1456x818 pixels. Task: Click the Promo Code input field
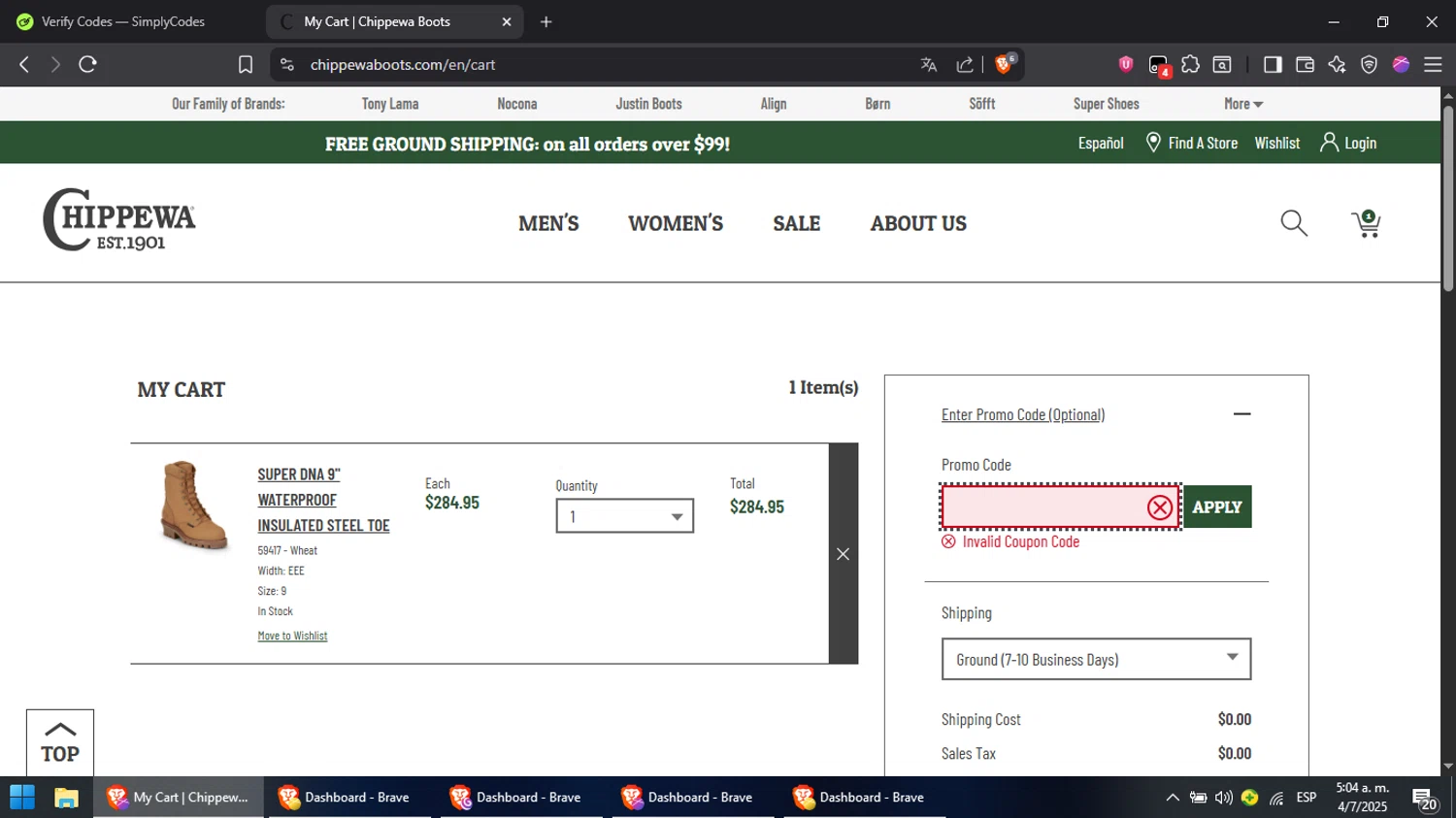click(1061, 507)
